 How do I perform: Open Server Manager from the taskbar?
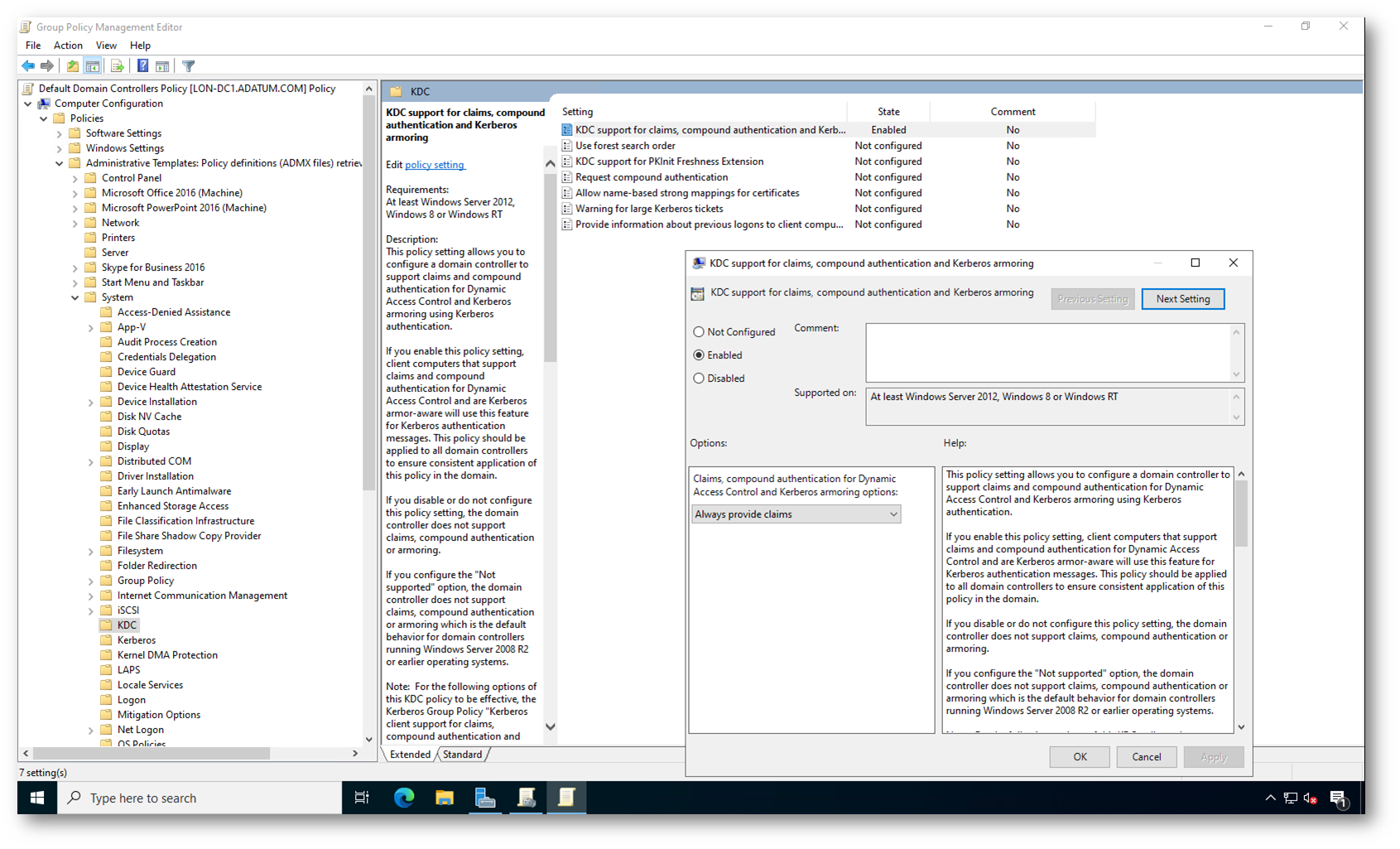coord(485,798)
